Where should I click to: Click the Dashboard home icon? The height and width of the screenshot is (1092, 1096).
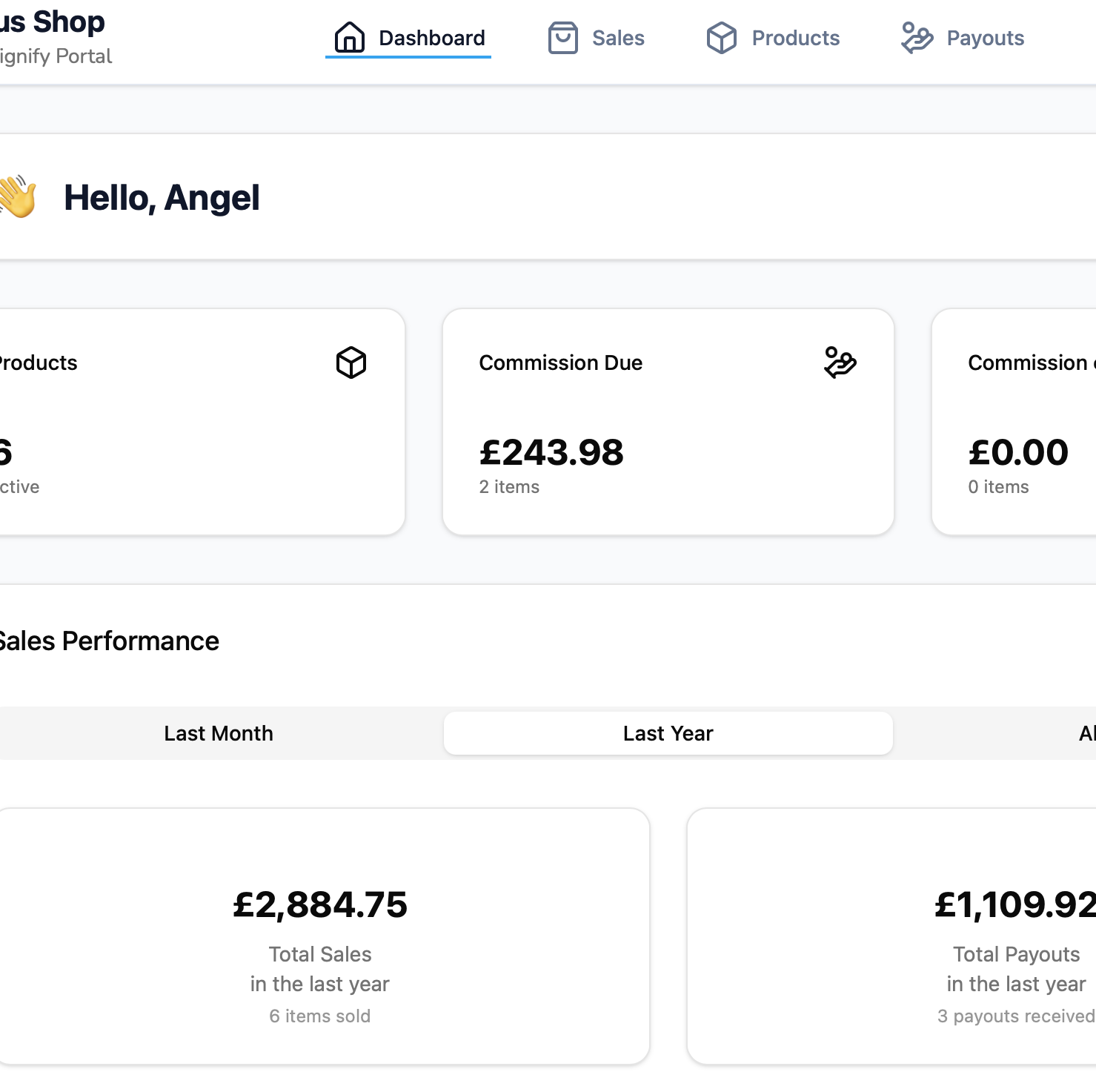[349, 38]
